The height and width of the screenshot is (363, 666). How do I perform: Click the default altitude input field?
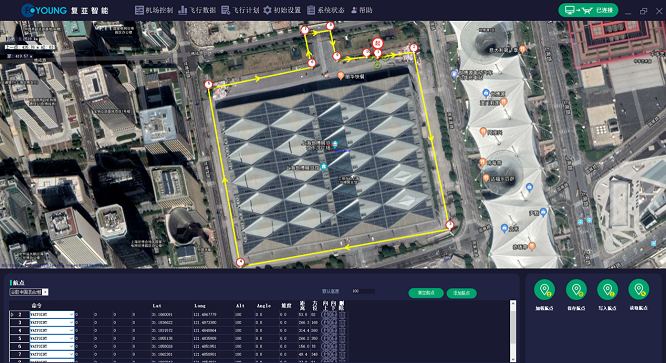363,291
